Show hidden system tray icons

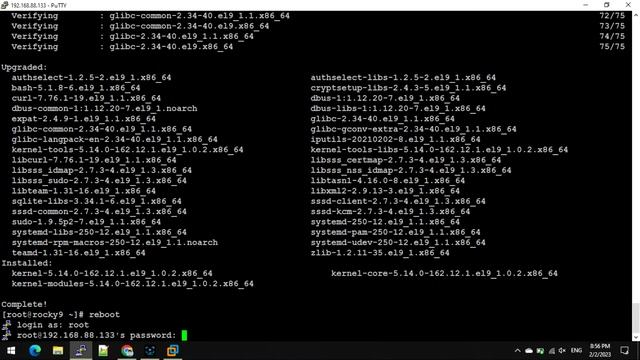pyautogui.click(x=517, y=351)
